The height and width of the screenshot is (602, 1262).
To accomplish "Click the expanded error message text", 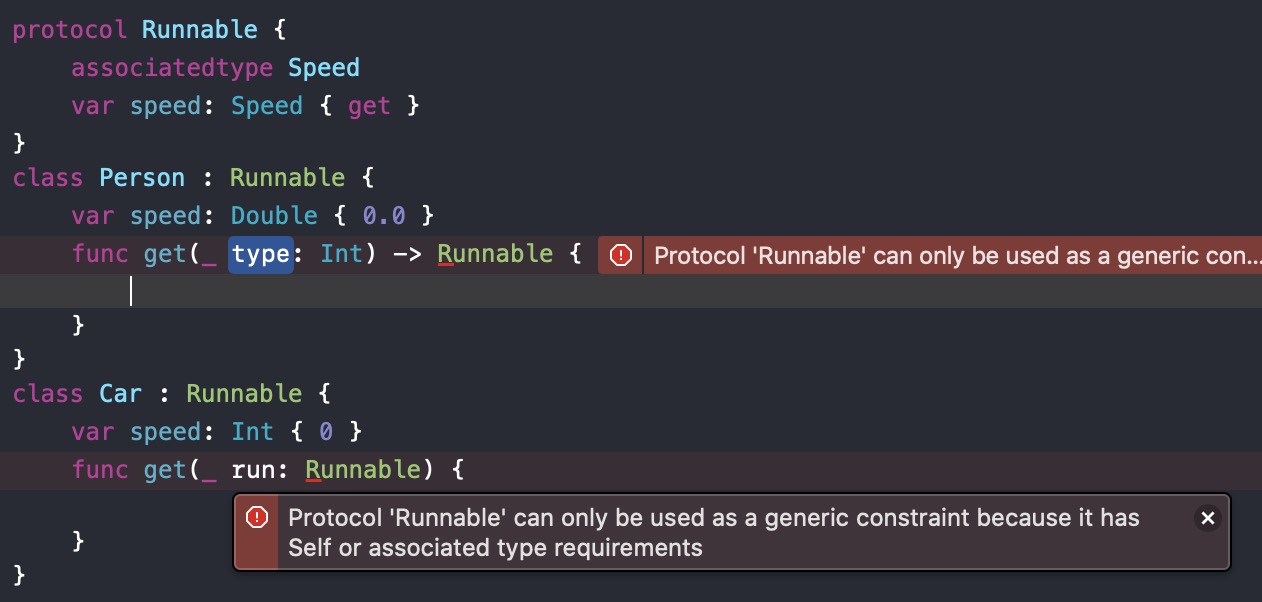I will [x=714, y=532].
